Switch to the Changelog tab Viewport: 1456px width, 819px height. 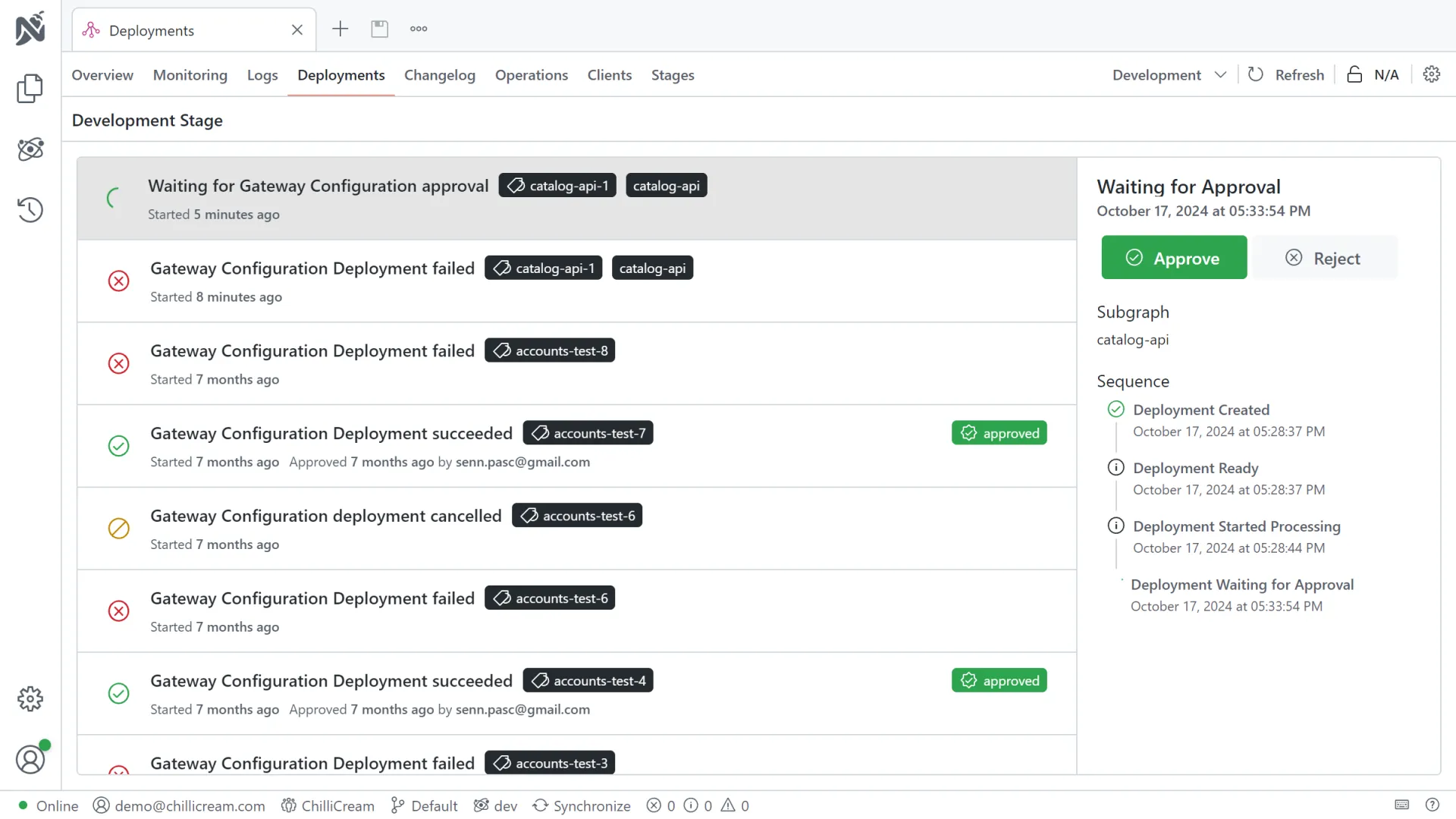439,74
